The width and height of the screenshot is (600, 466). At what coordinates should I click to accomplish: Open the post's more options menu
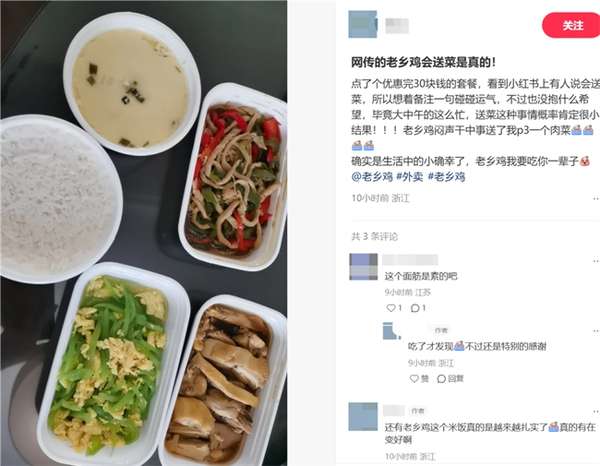pyautogui.click(x=596, y=199)
